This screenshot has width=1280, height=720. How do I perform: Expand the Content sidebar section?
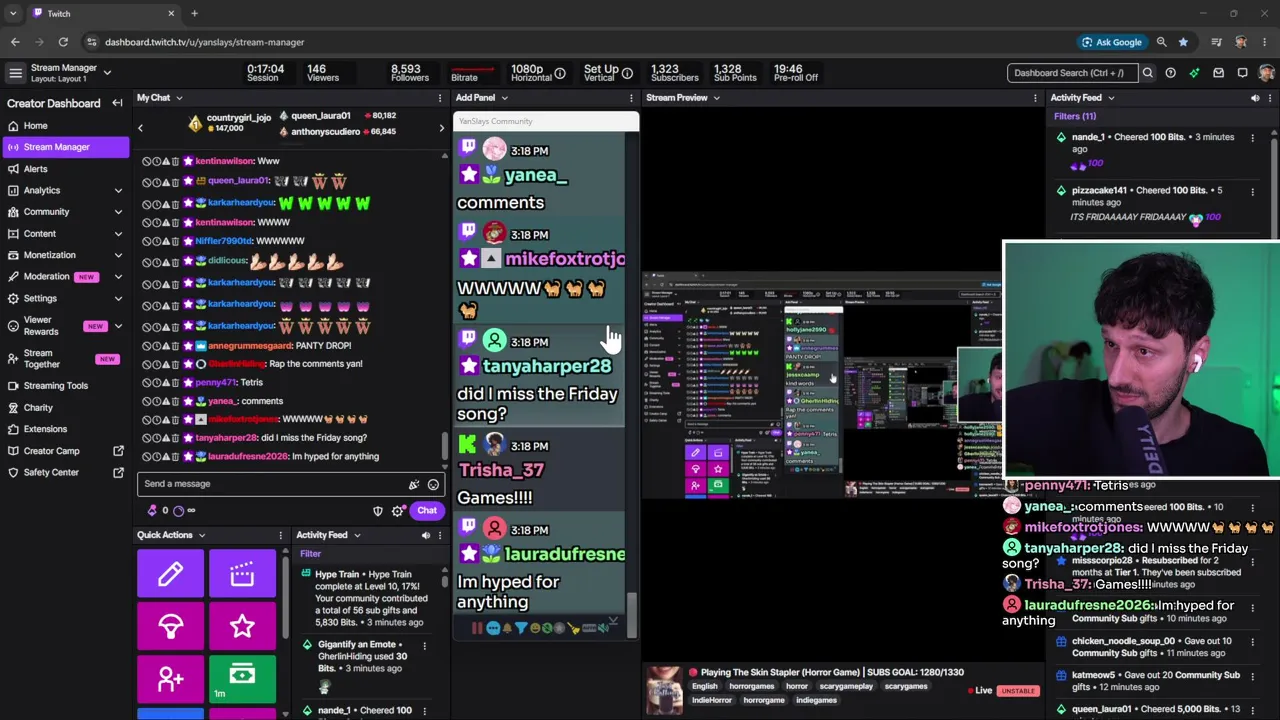tap(118, 233)
